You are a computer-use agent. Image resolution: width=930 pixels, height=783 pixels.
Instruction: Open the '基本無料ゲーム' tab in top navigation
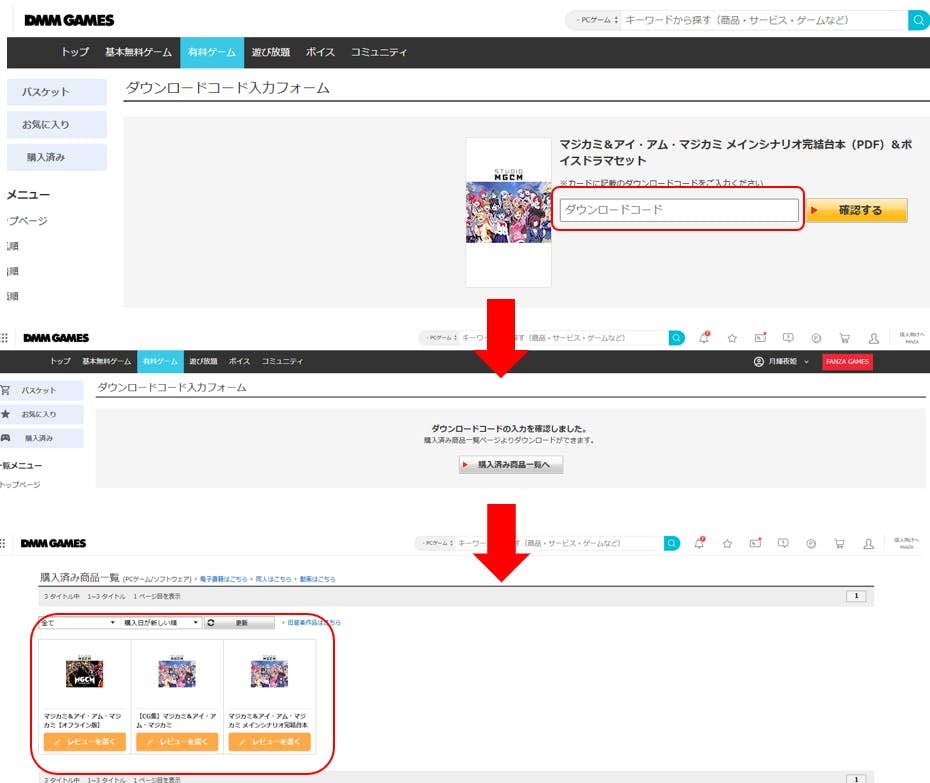point(138,52)
